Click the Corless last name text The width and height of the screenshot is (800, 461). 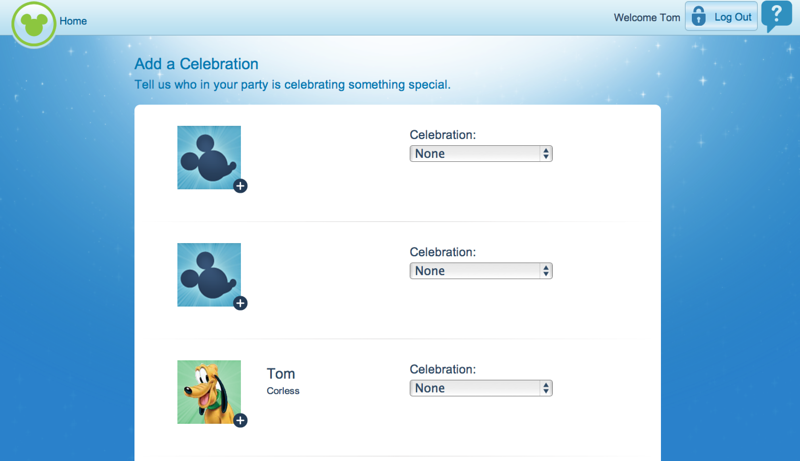[x=283, y=391]
